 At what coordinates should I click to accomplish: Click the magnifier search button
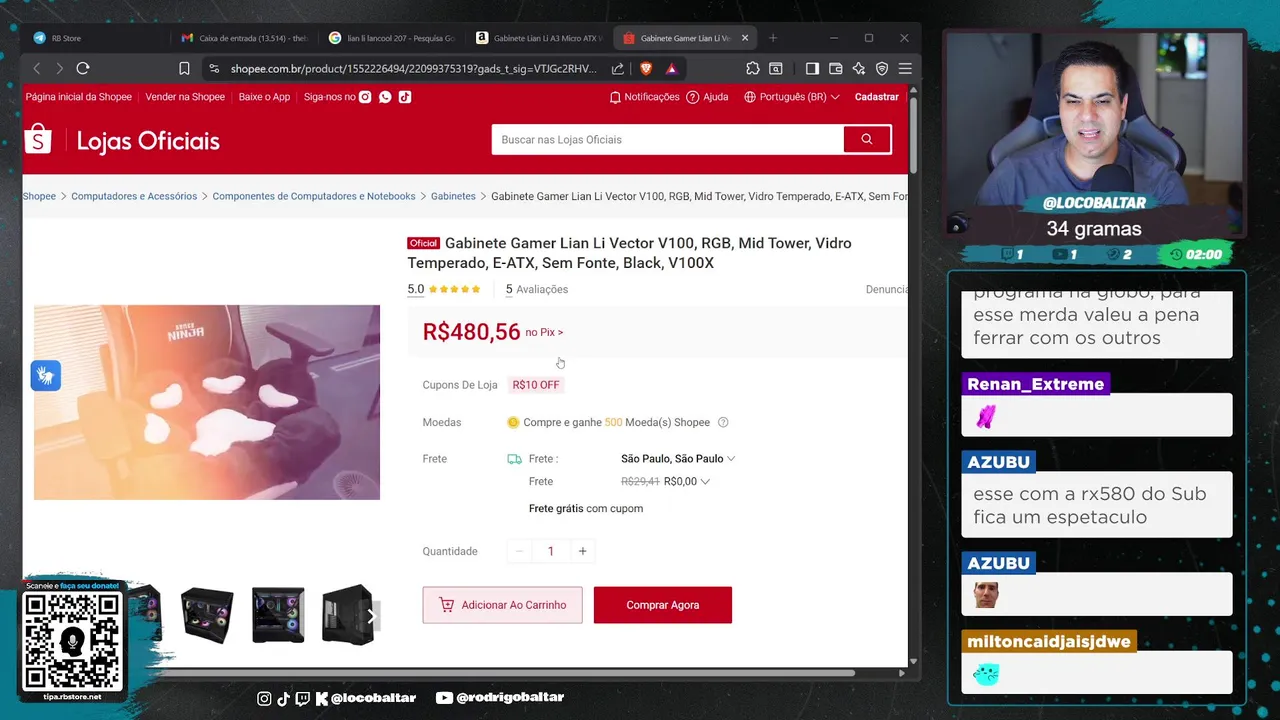[x=867, y=140]
